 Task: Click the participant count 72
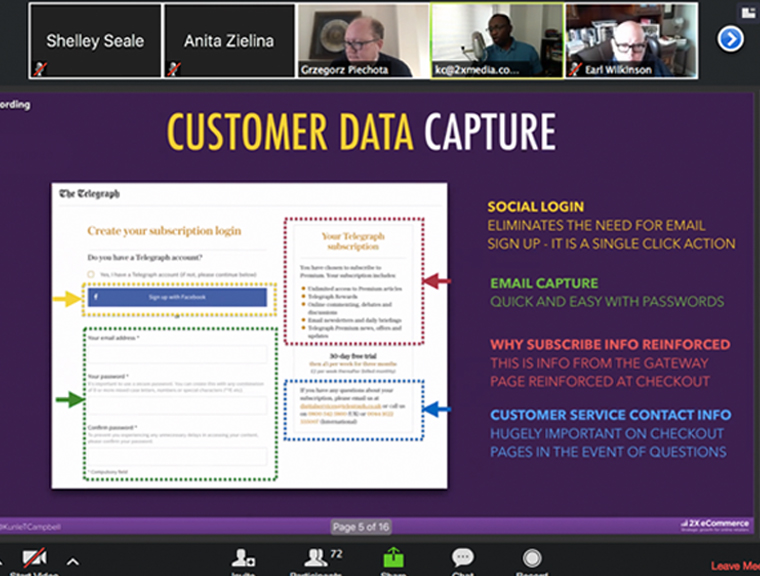pyautogui.click(x=336, y=554)
